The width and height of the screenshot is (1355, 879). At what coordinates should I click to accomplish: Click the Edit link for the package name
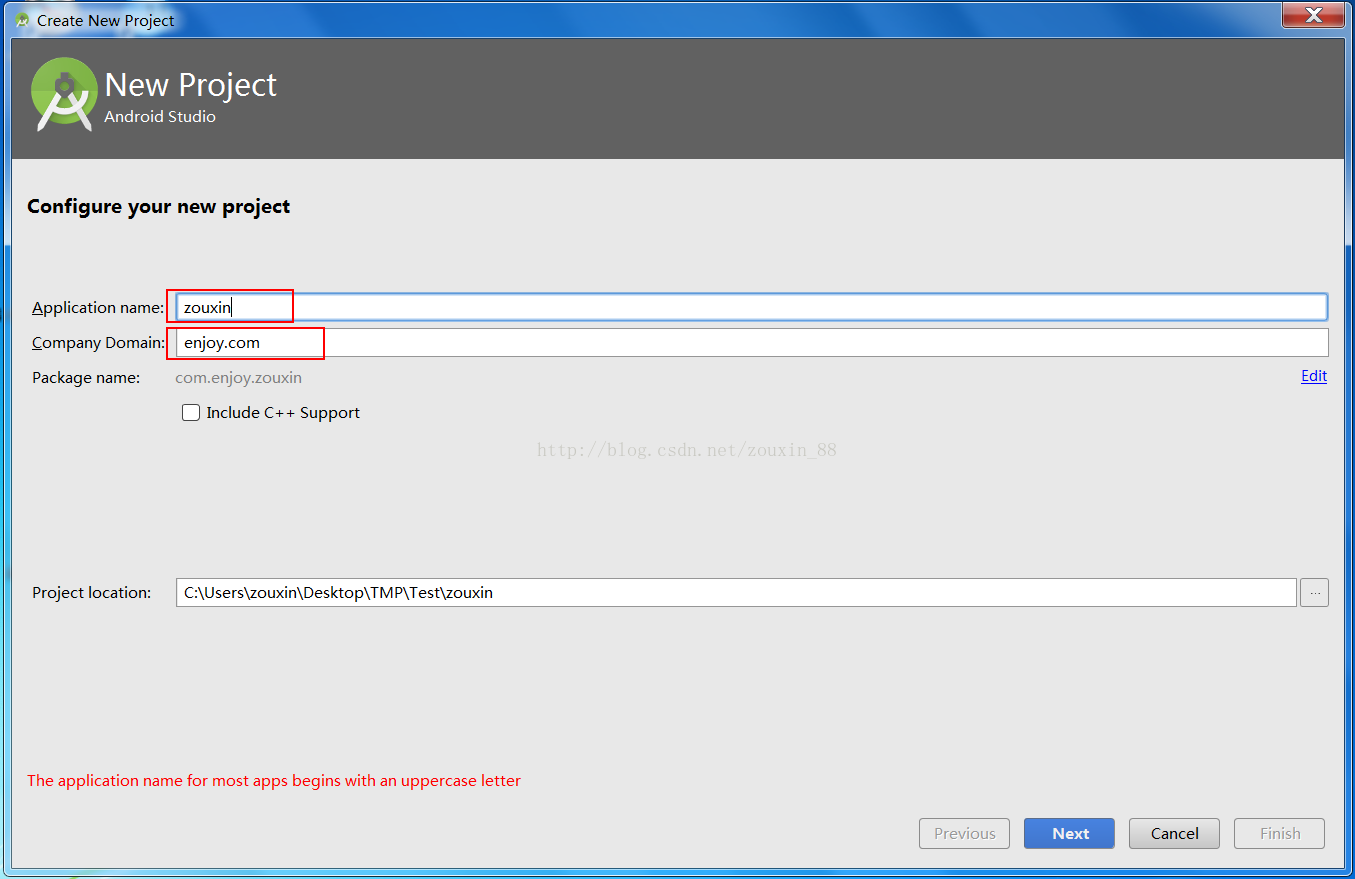point(1314,376)
